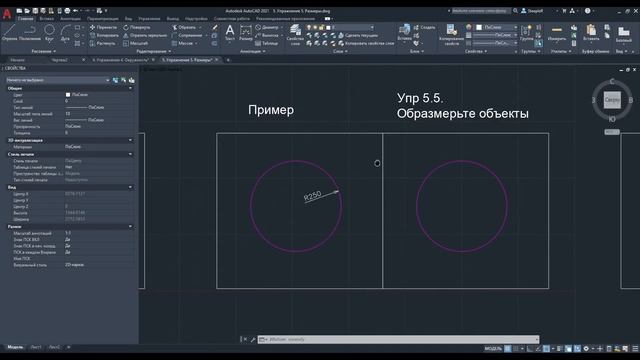Image resolution: width=640 pixels, height=360 pixels.
Task: Click the Таблица table command
Action: (267, 43)
